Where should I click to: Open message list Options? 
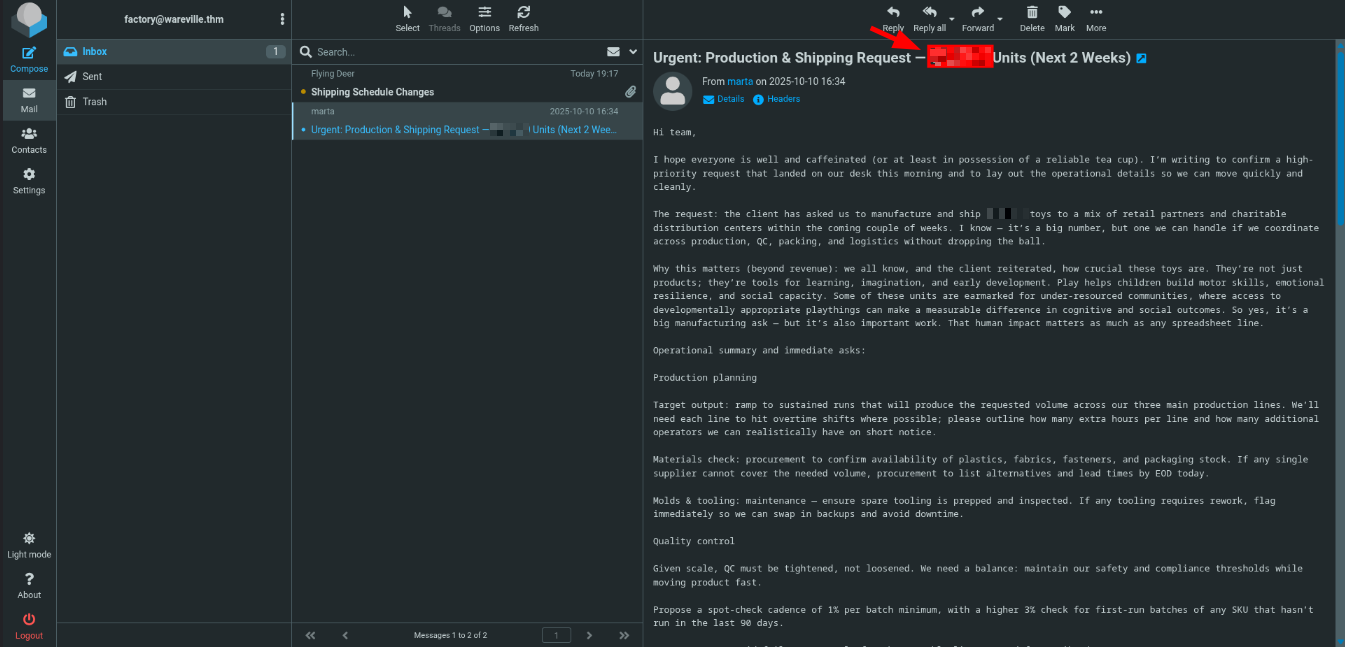pyautogui.click(x=484, y=19)
